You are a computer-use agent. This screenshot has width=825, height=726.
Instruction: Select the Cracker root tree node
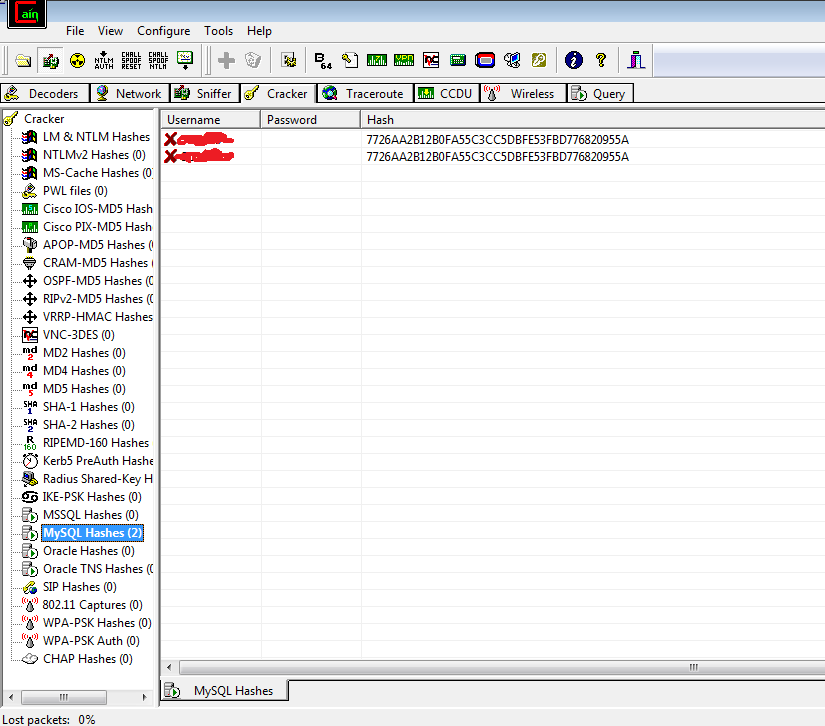click(x=44, y=119)
